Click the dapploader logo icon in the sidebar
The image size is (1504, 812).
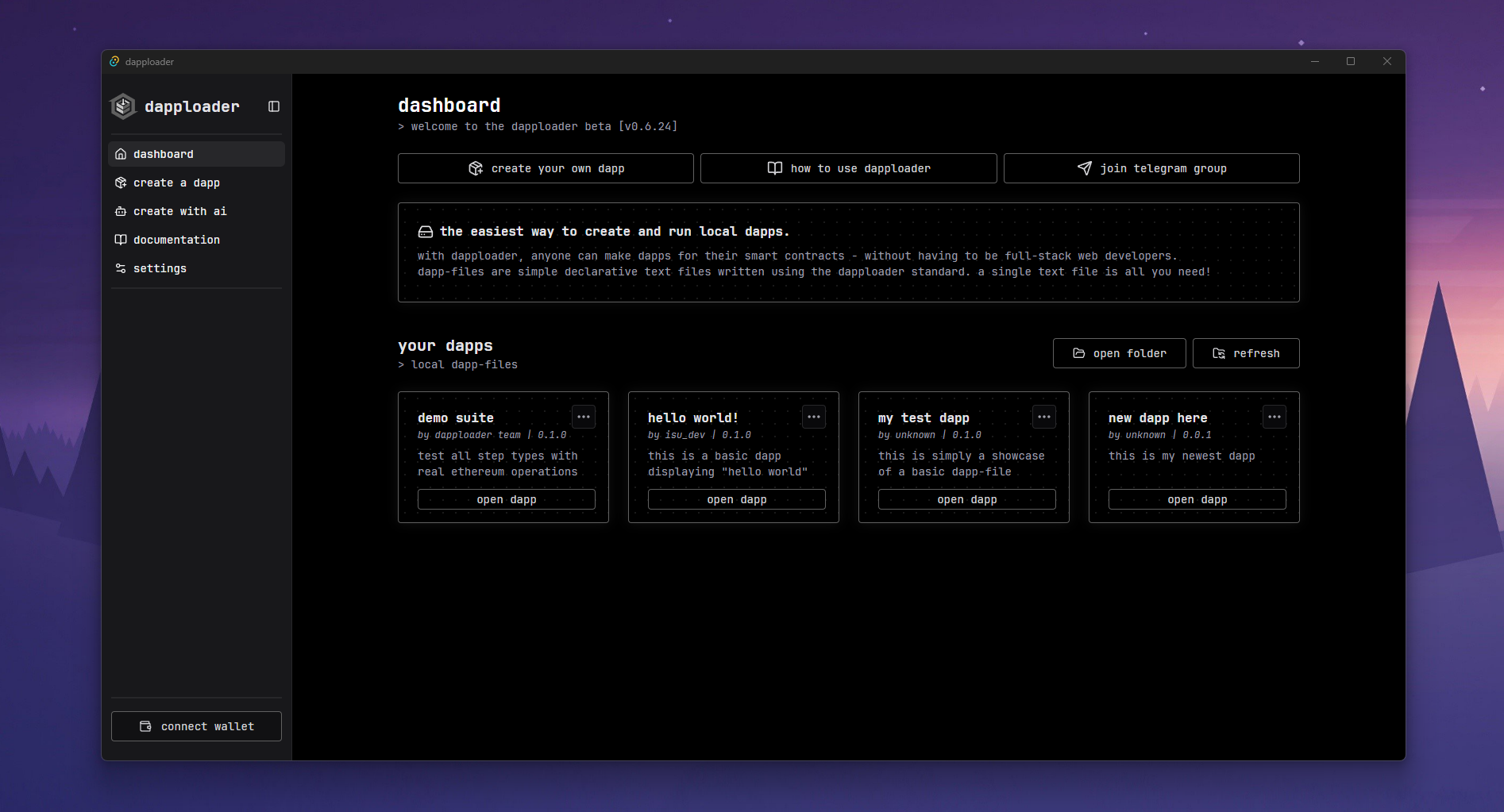pyautogui.click(x=123, y=106)
